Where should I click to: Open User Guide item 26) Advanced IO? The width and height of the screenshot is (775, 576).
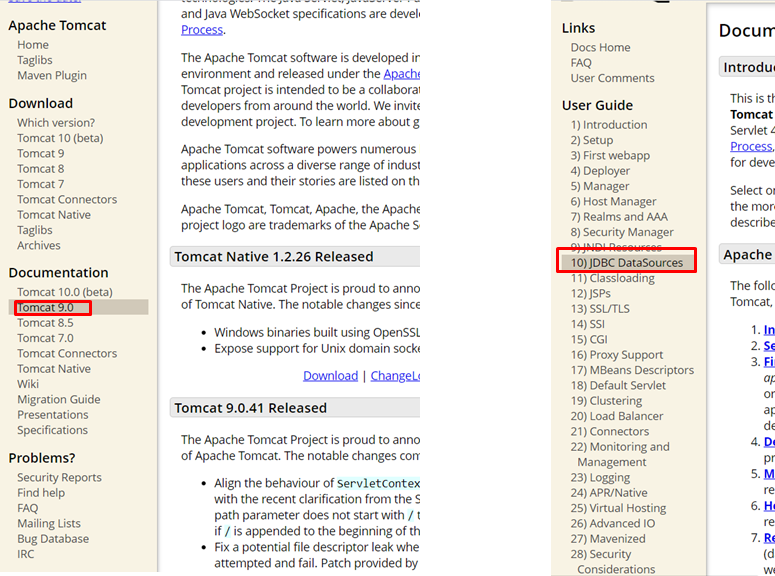pos(613,523)
